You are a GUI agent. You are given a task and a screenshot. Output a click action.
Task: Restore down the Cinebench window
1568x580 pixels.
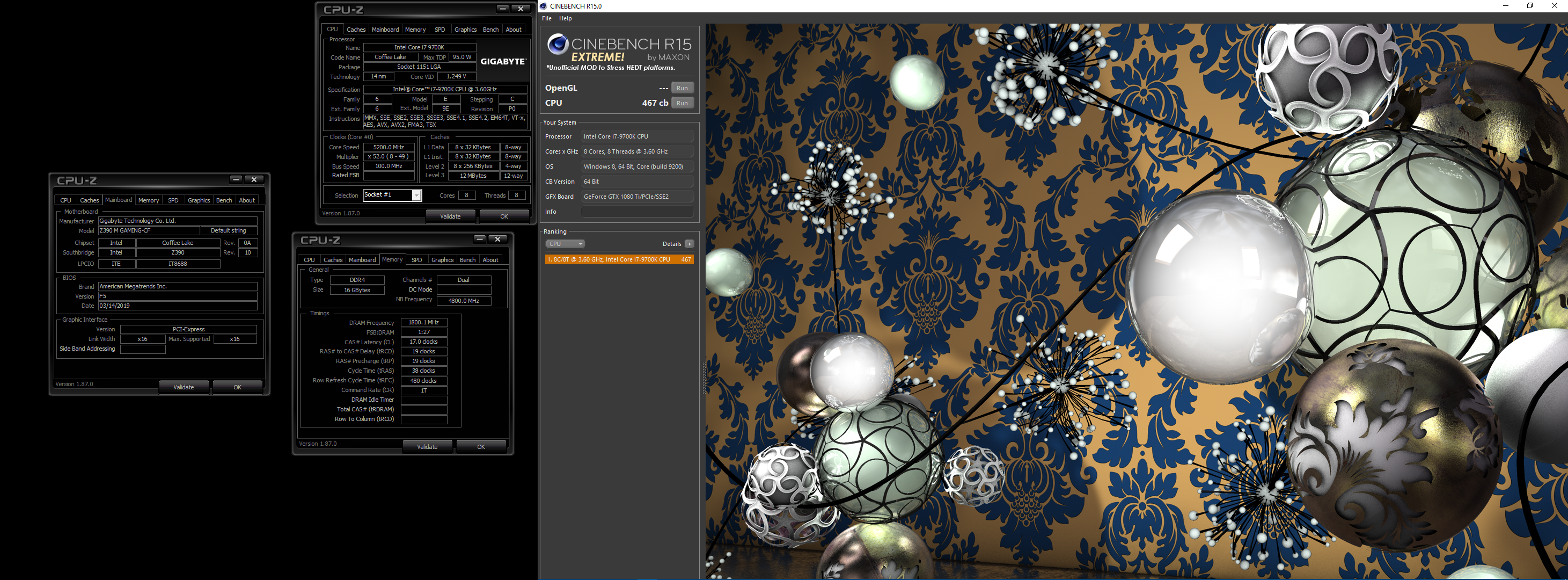point(1530,5)
